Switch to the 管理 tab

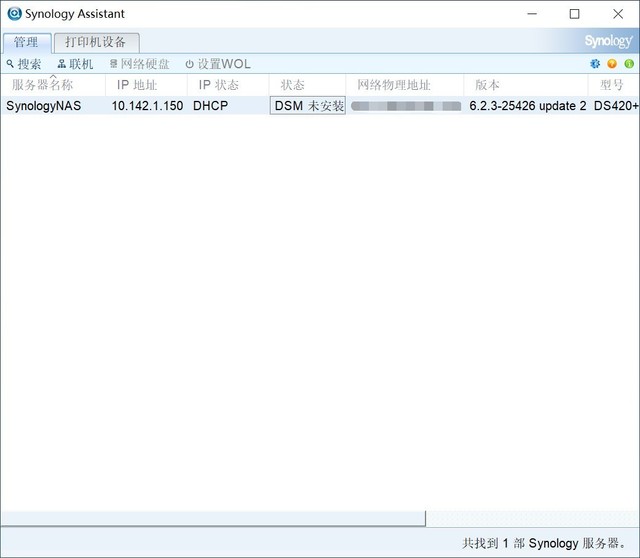(27, 42)
